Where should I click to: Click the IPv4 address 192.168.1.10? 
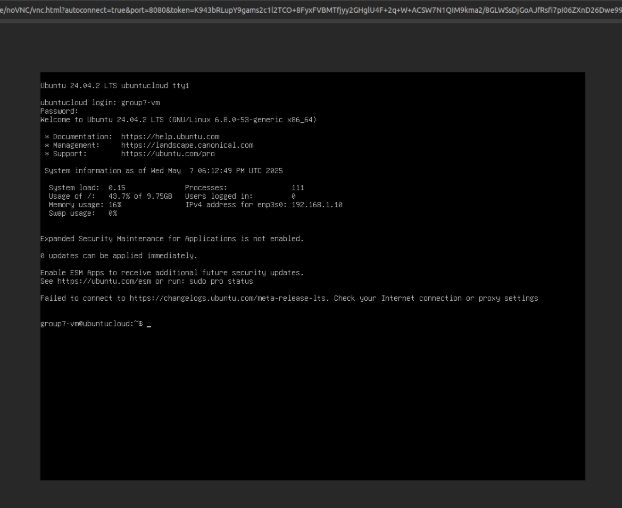pos(317,205)
